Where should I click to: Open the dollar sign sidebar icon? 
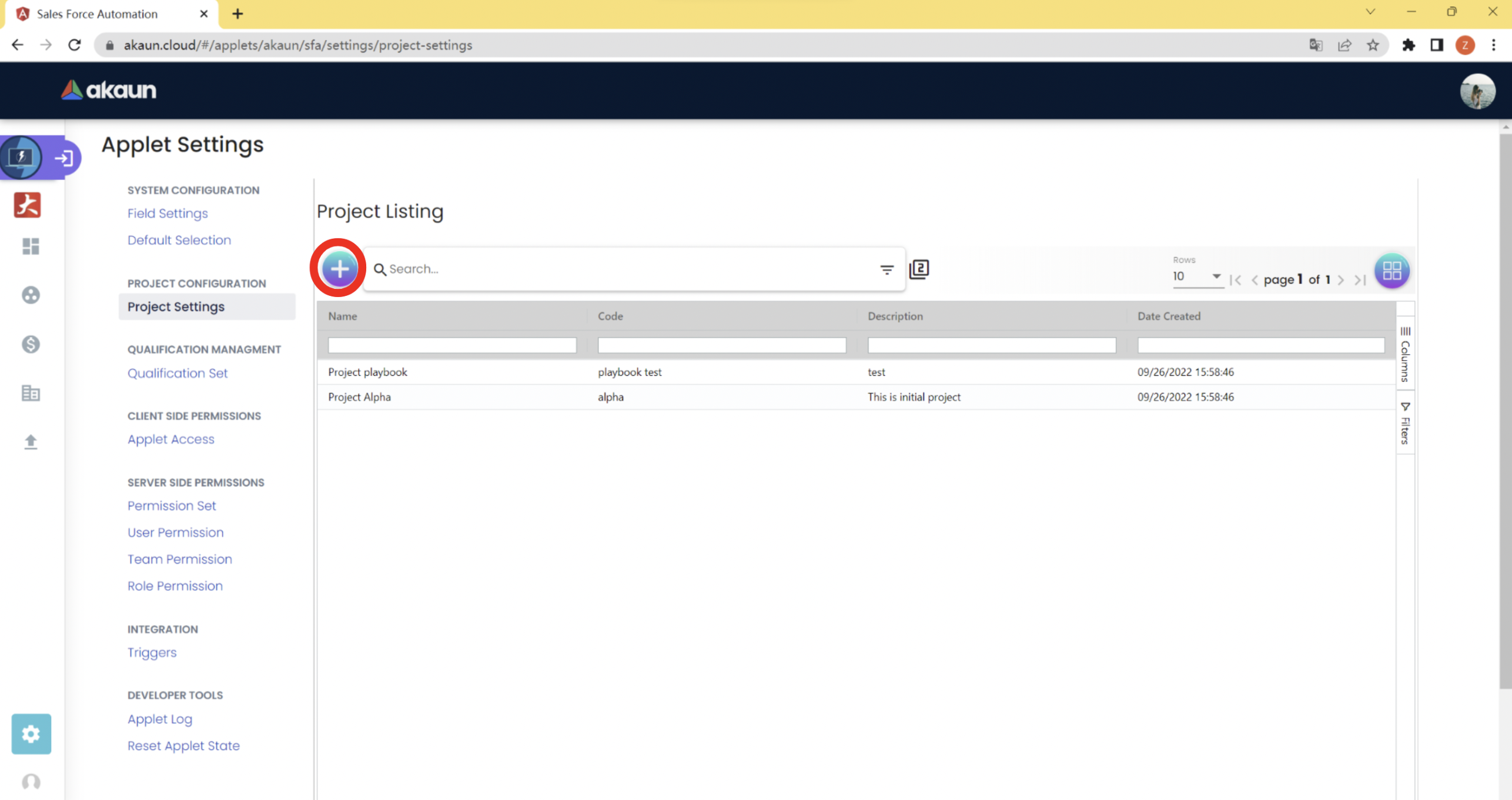tap(31, 344)
